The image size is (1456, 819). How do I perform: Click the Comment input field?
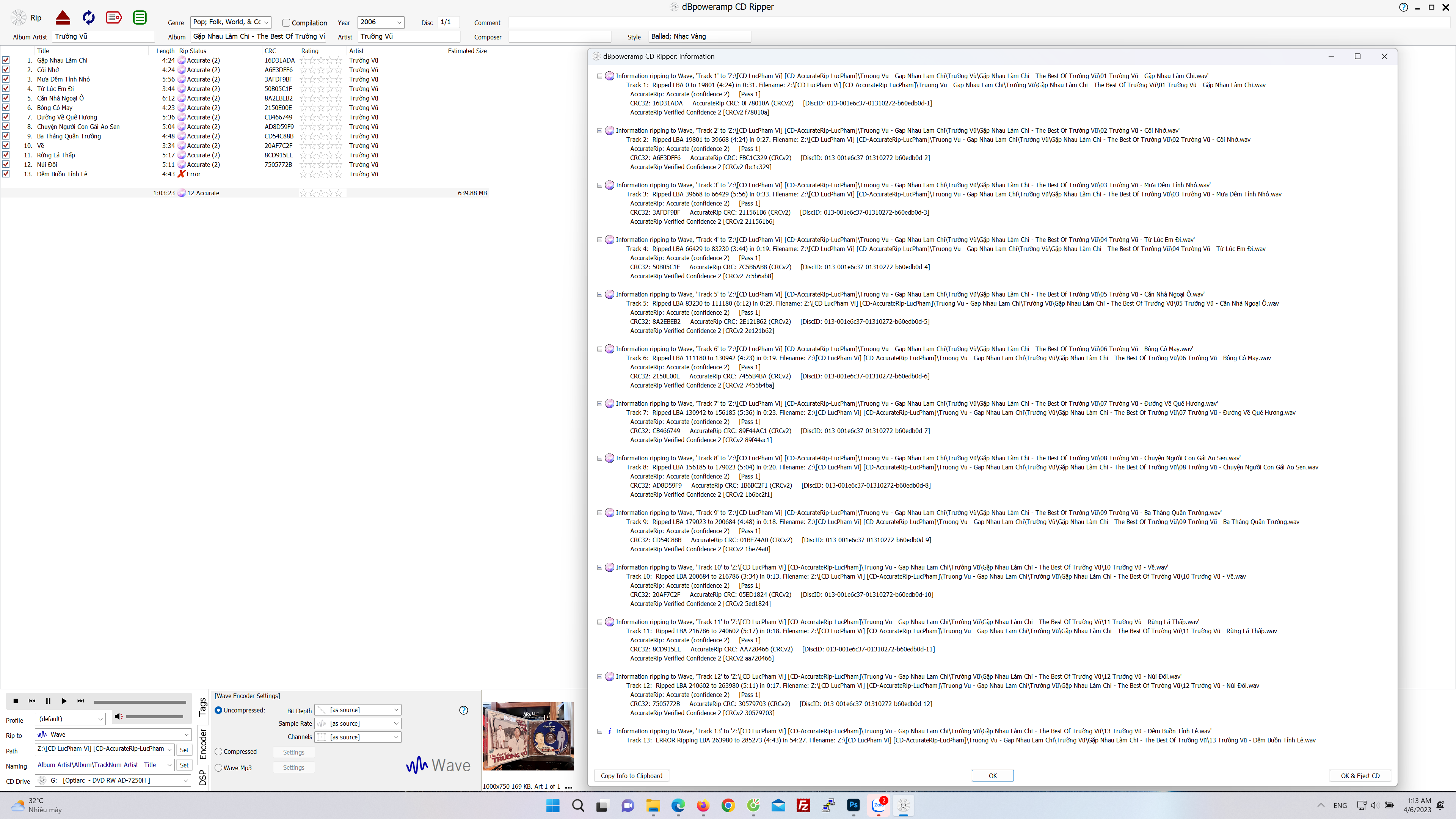[979, 23]
